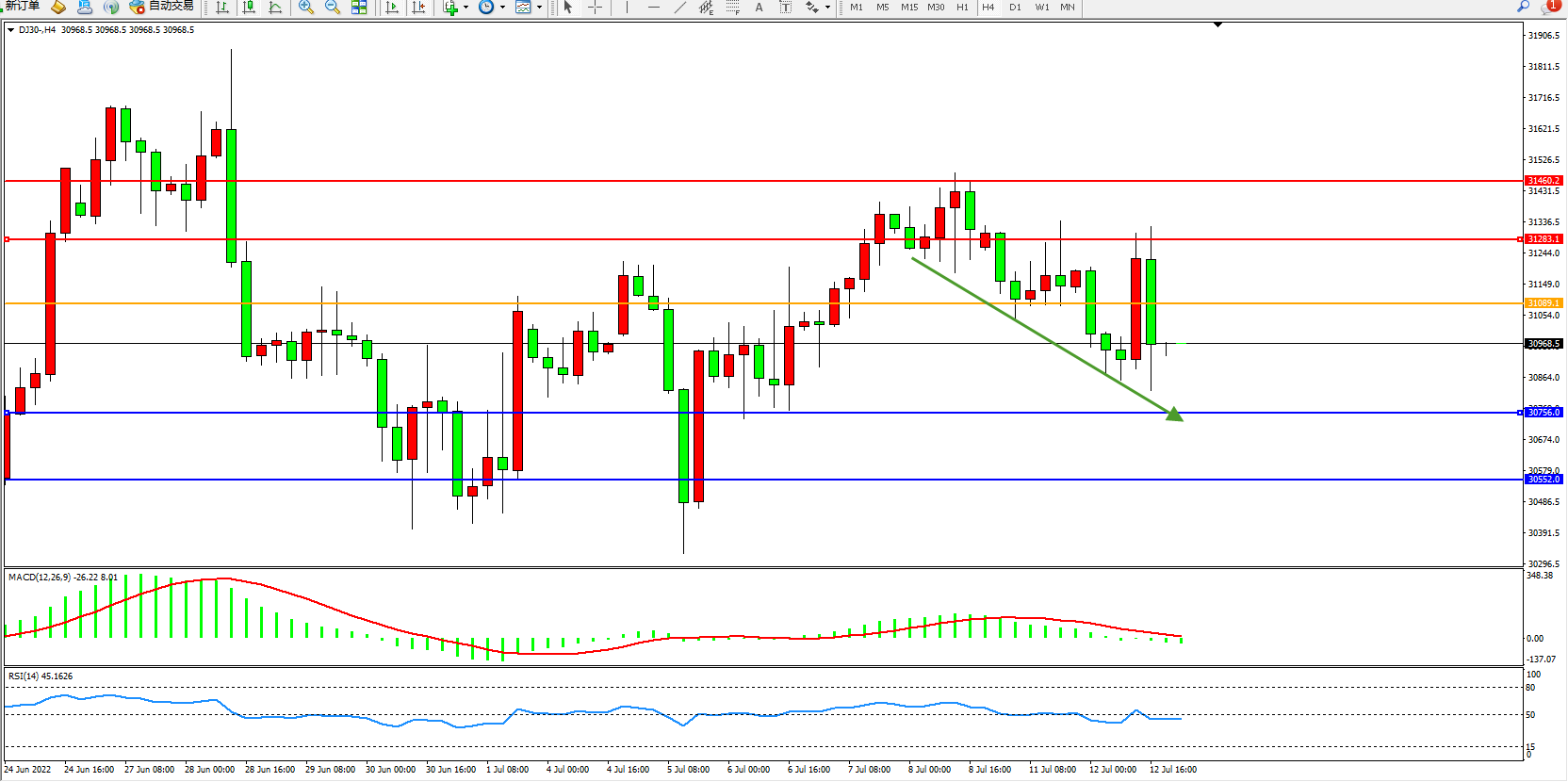The height and width of the screenshot is (782, 1568).
Task: Select the Fibonacci retracement tool
Action: 733,8
